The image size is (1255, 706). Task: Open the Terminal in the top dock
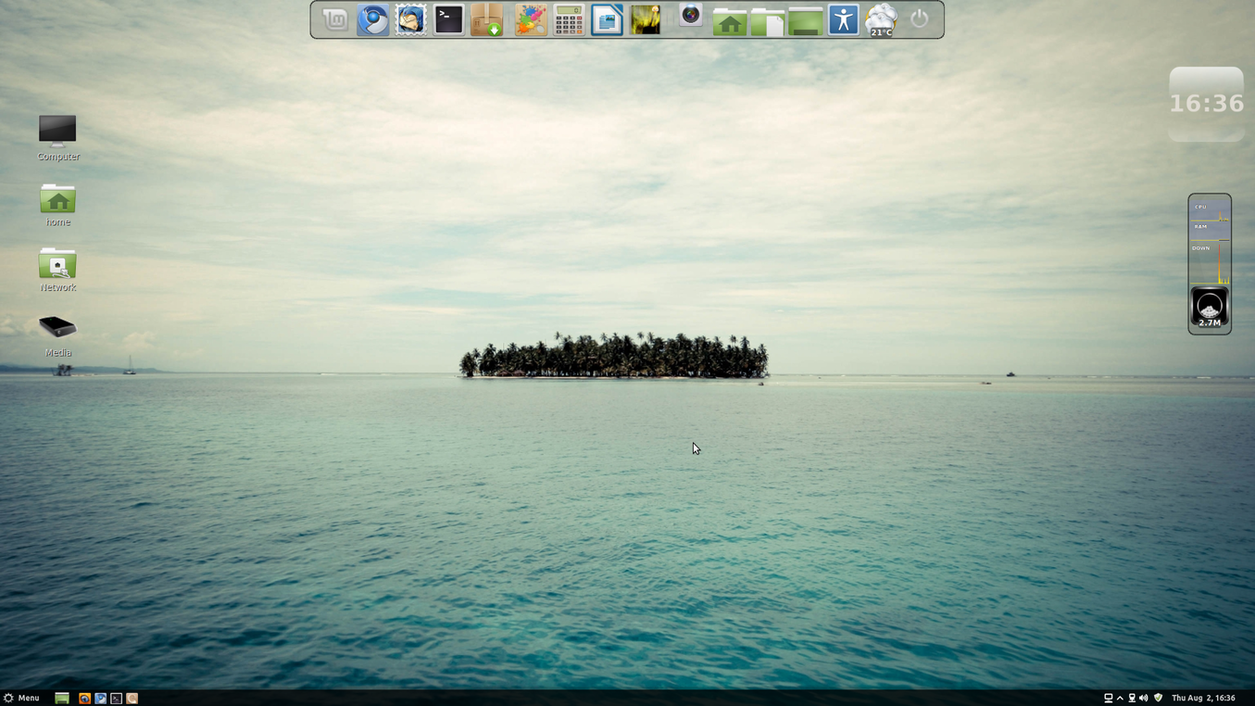point(449,20)
